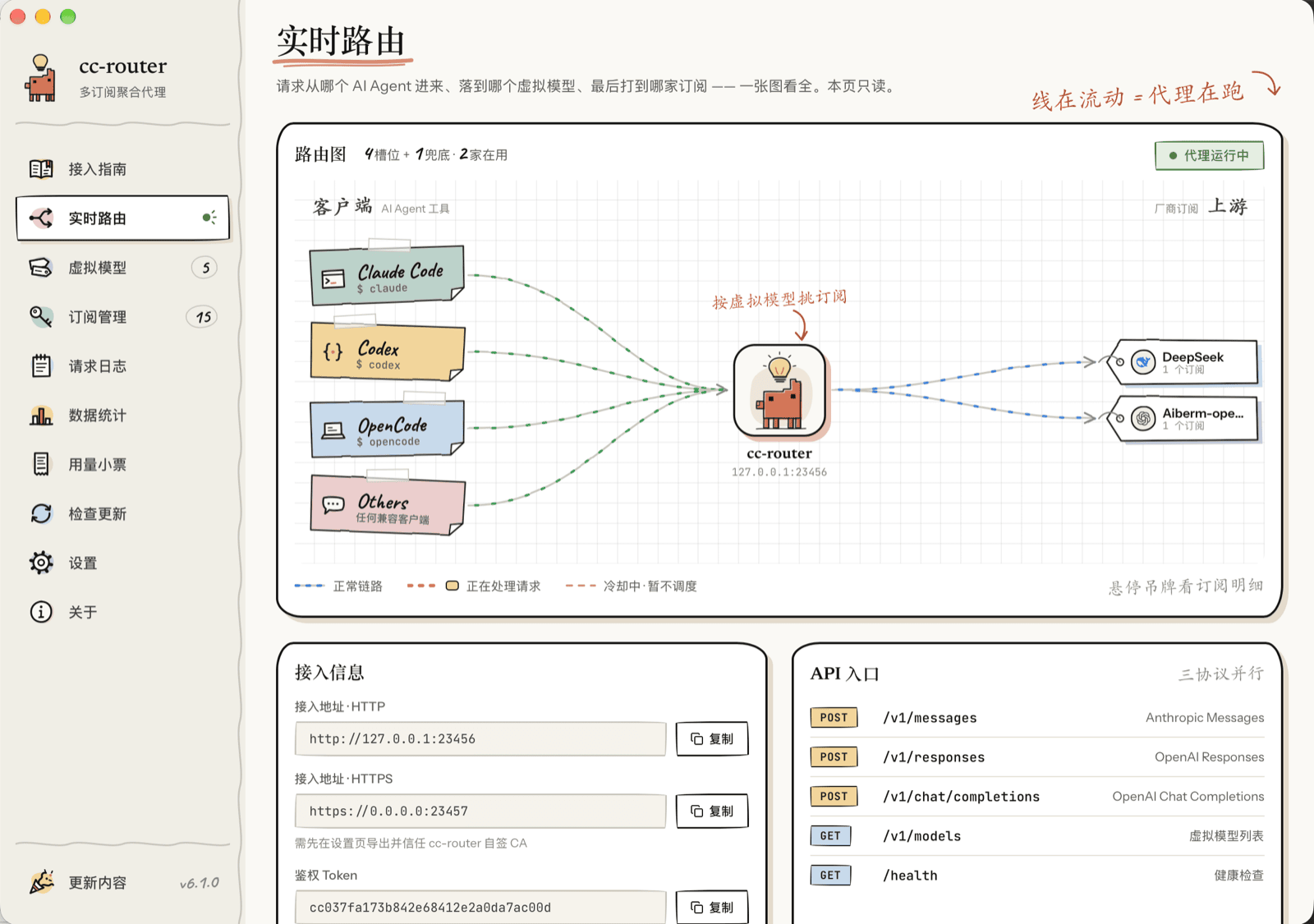This screenshot has width=1314, height=924.
Task: Click the 127.0.0.1:23456 label under cc-router
Action: coord(779,472)
